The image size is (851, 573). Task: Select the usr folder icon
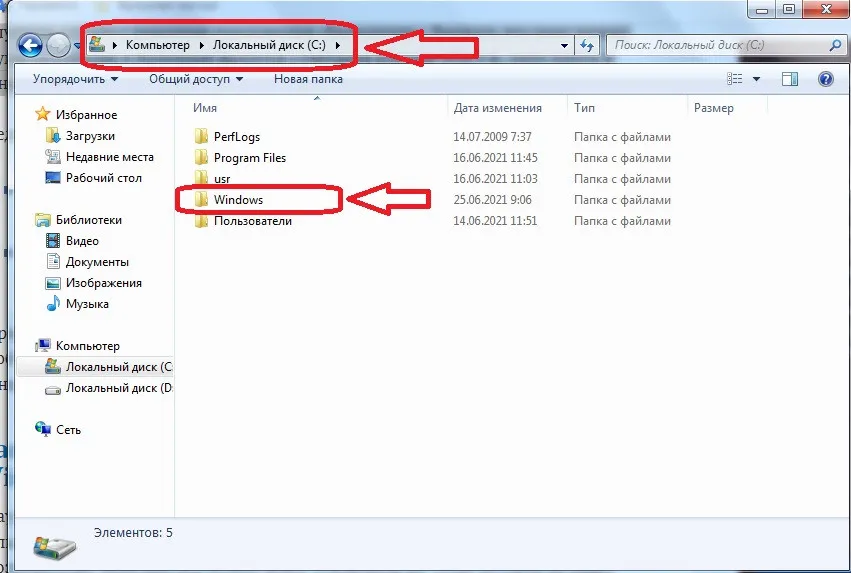point(201,179)
